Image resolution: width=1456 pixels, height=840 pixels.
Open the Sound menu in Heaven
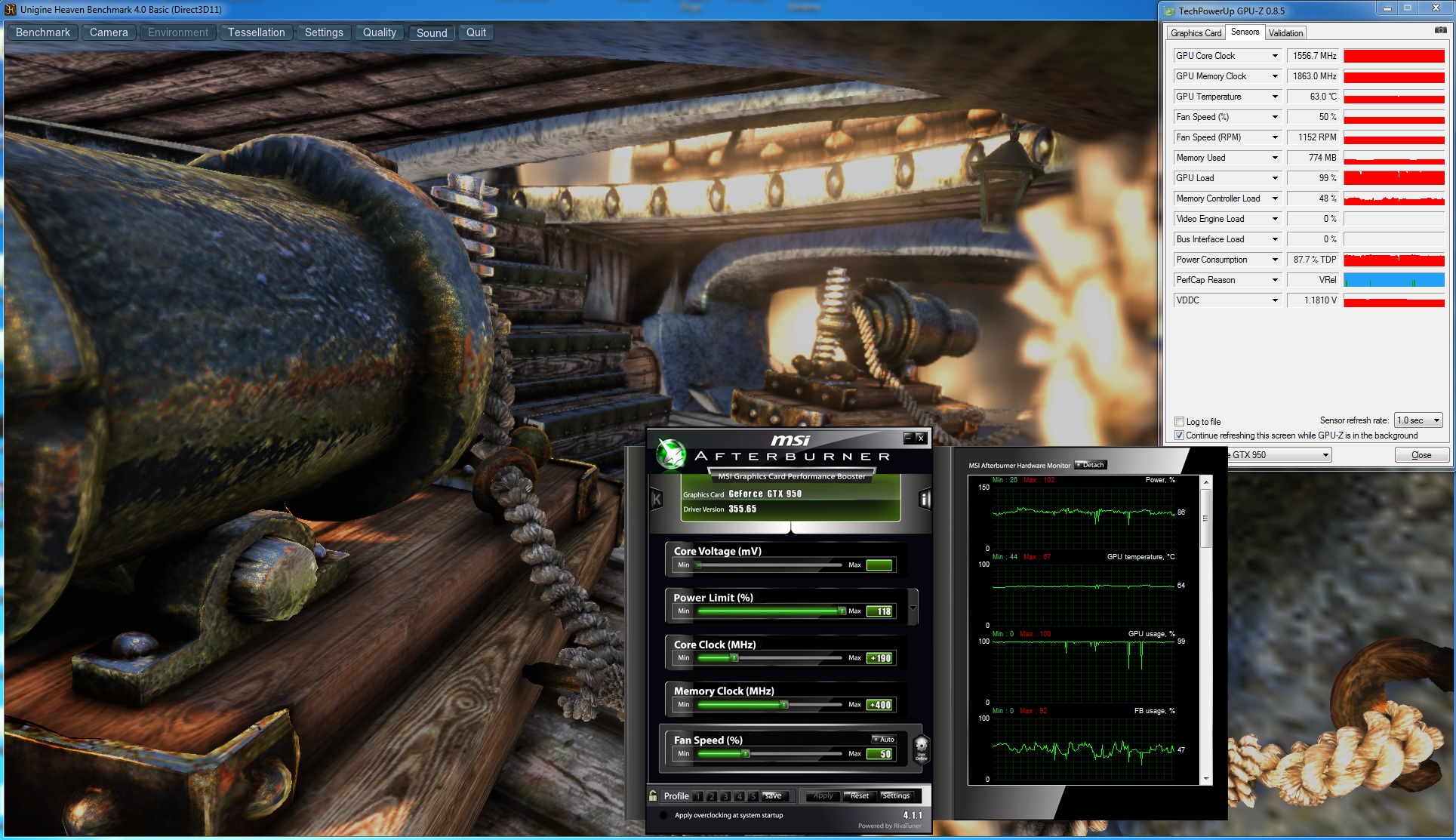432,32
